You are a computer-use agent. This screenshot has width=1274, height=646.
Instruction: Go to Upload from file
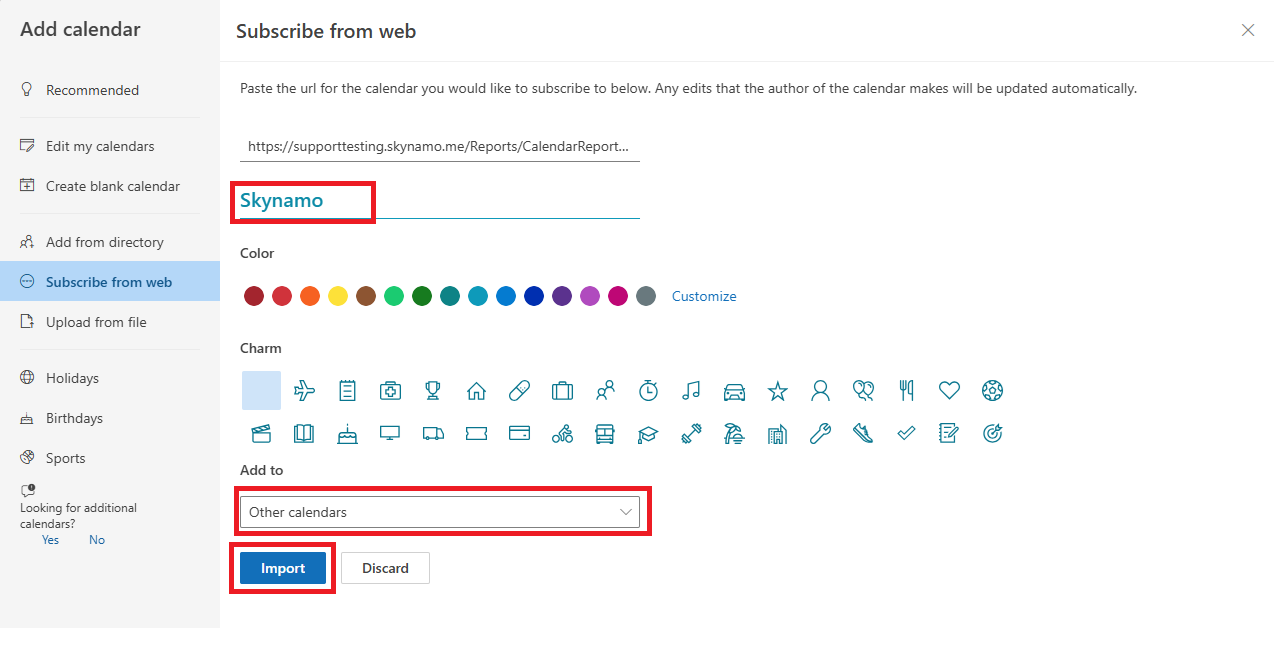[96, 322]
